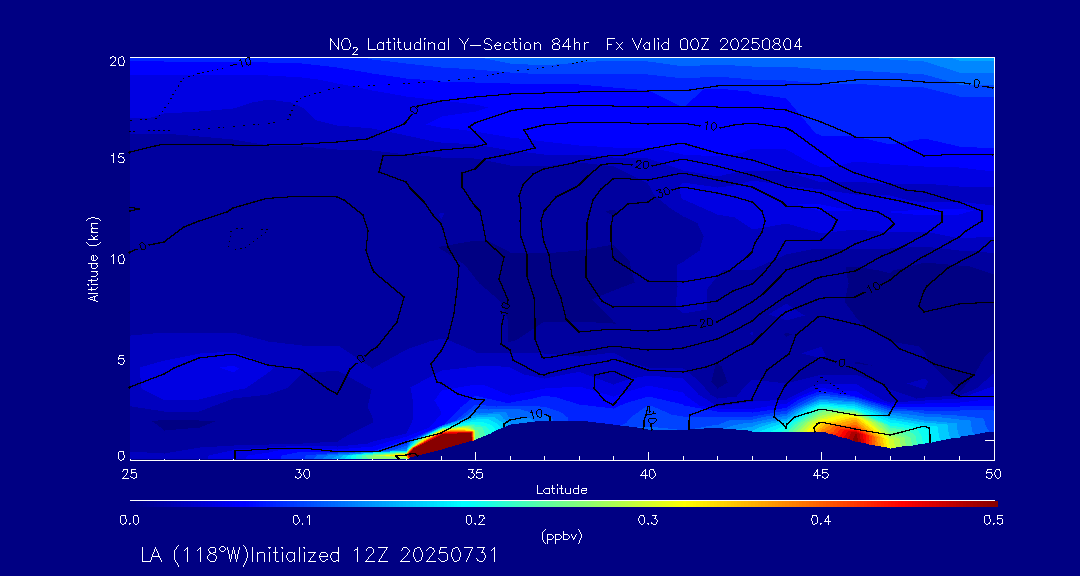Click the dark red NO2 plume near latitude 34
This screenshot has height=576, width=1080.
click(442, 442)
